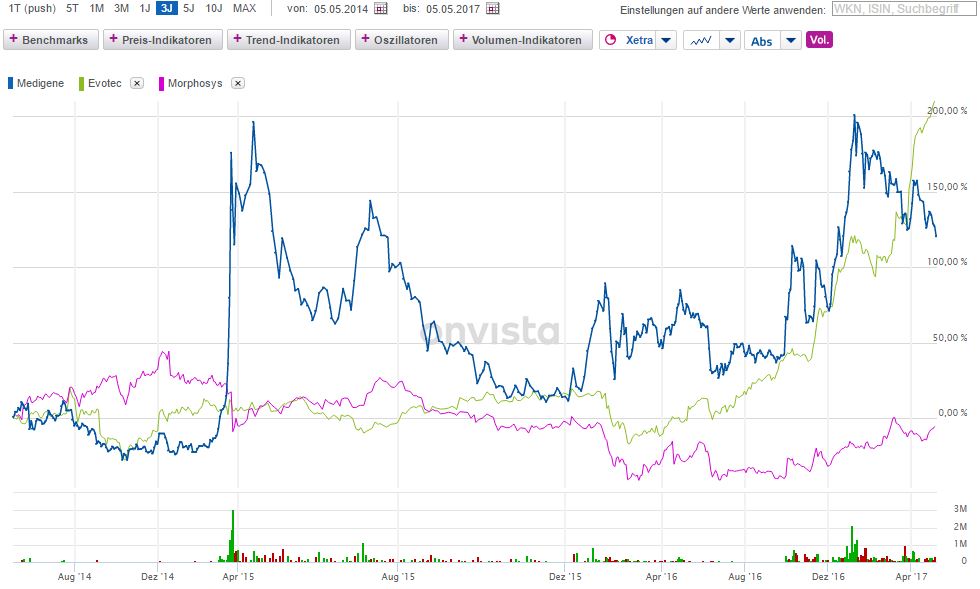Click the Dez '15 axis label
The width and height of the screenshot is (980, 589).
tap(565, 576)
